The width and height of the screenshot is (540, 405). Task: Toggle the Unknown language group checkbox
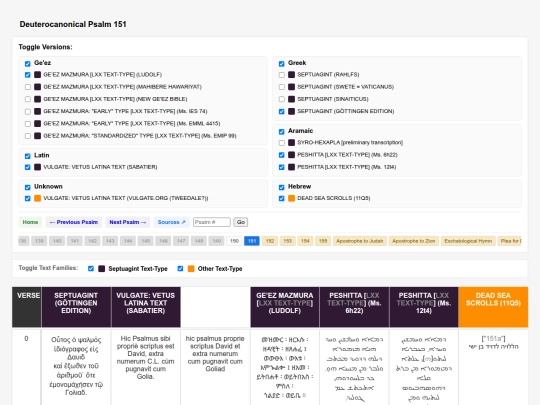pyautogui.click(x=28, y=187)
